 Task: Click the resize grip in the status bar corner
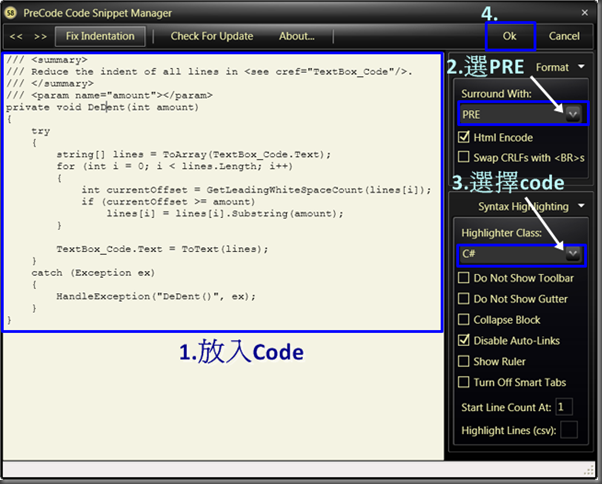click(589, 471)
